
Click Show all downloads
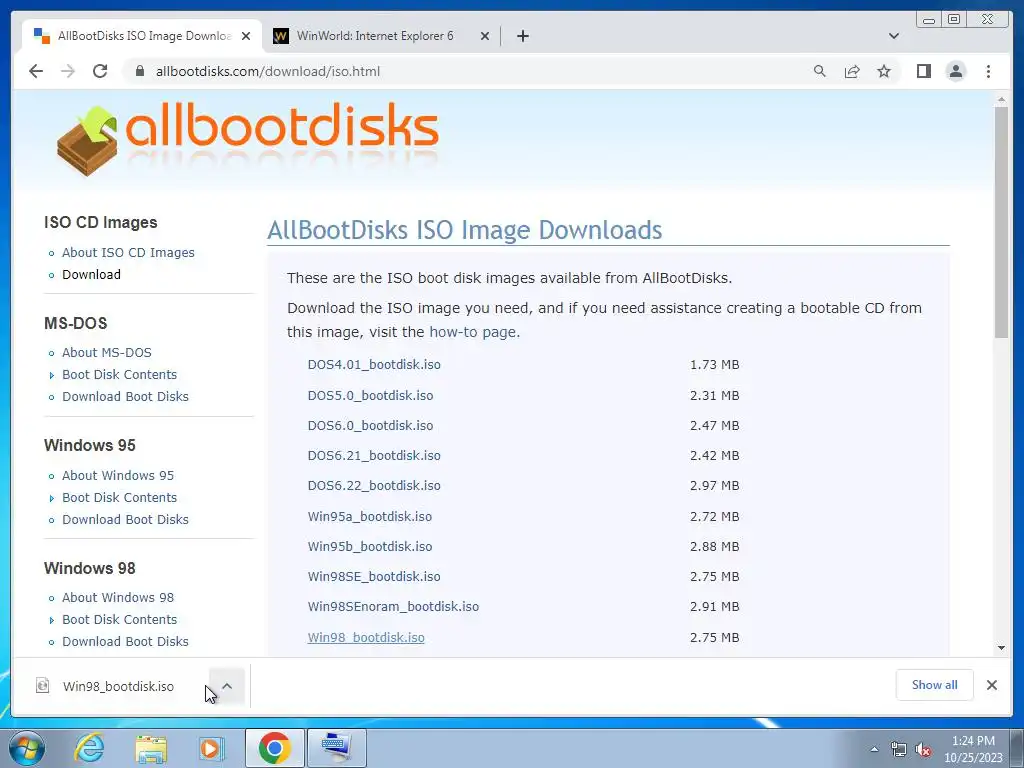coord(935,684)
